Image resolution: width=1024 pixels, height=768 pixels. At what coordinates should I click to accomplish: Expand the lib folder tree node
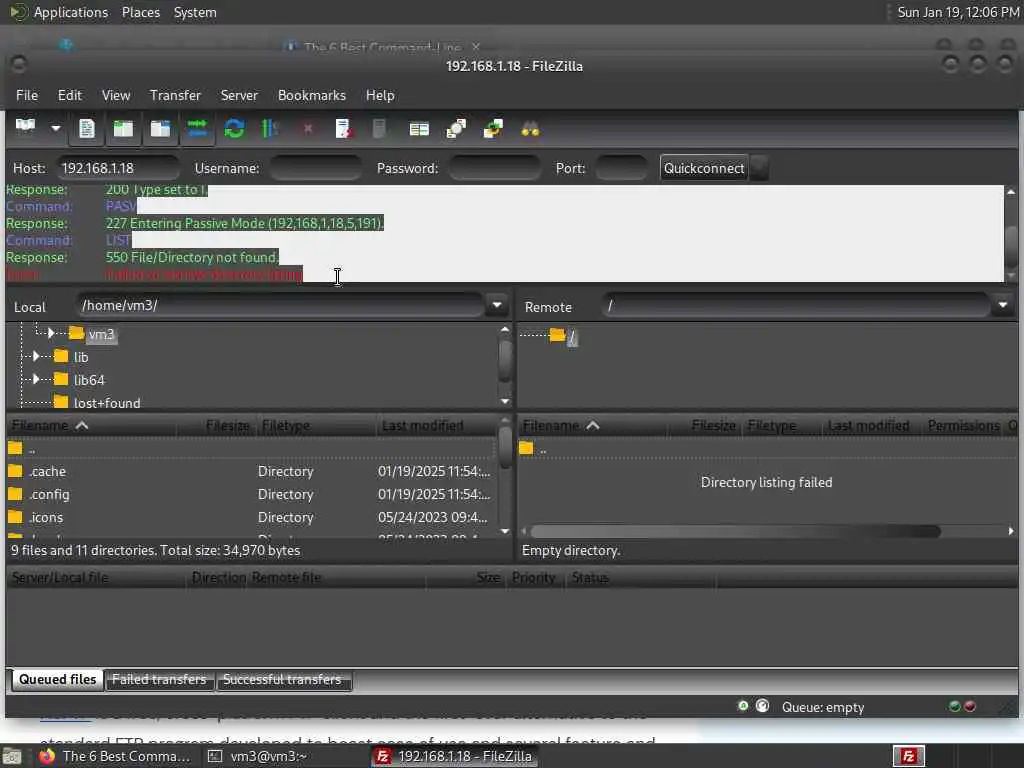pyautogui.click(x=36, y=356)
